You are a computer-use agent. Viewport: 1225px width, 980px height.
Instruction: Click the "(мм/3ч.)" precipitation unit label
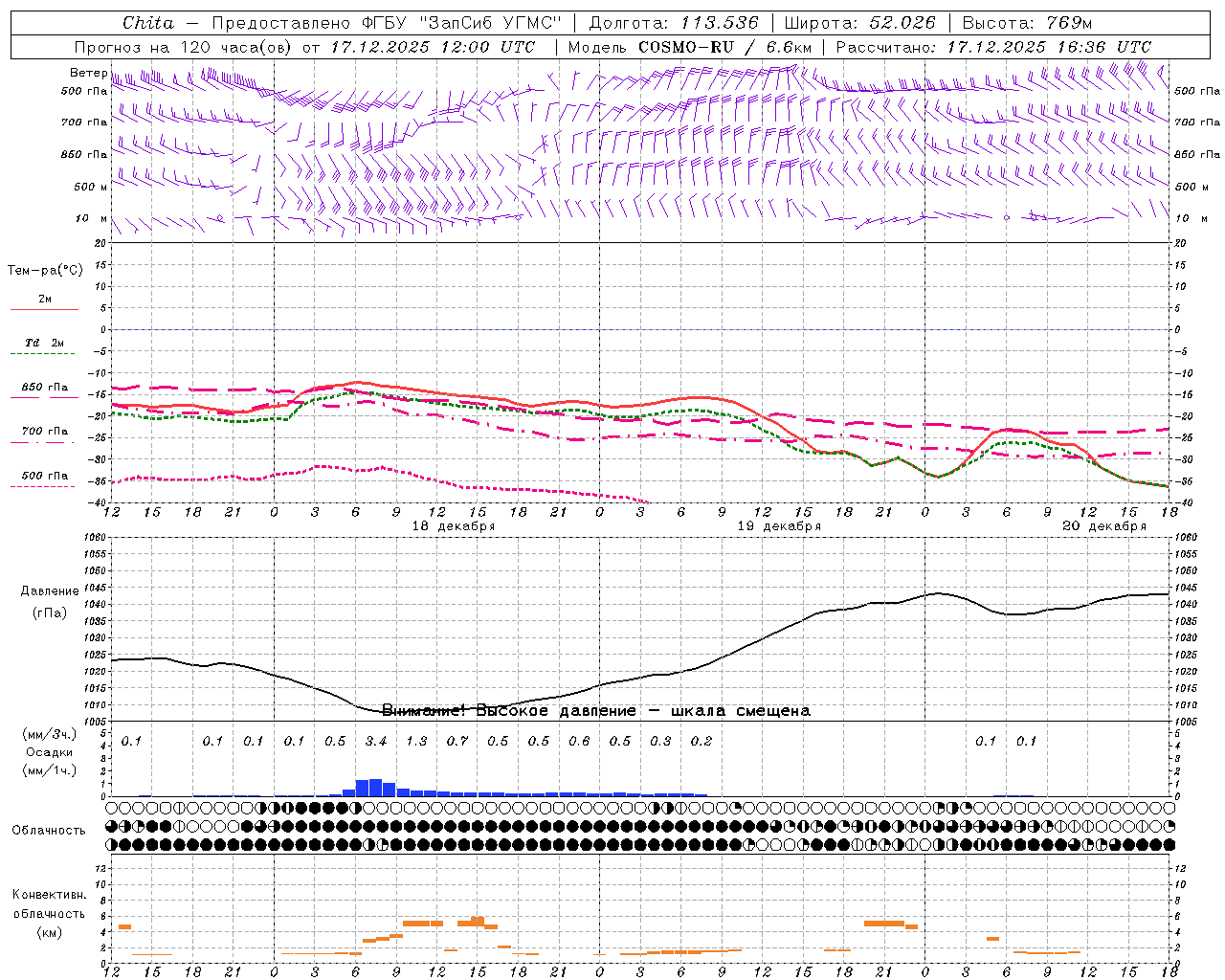[x=50, y=734]
